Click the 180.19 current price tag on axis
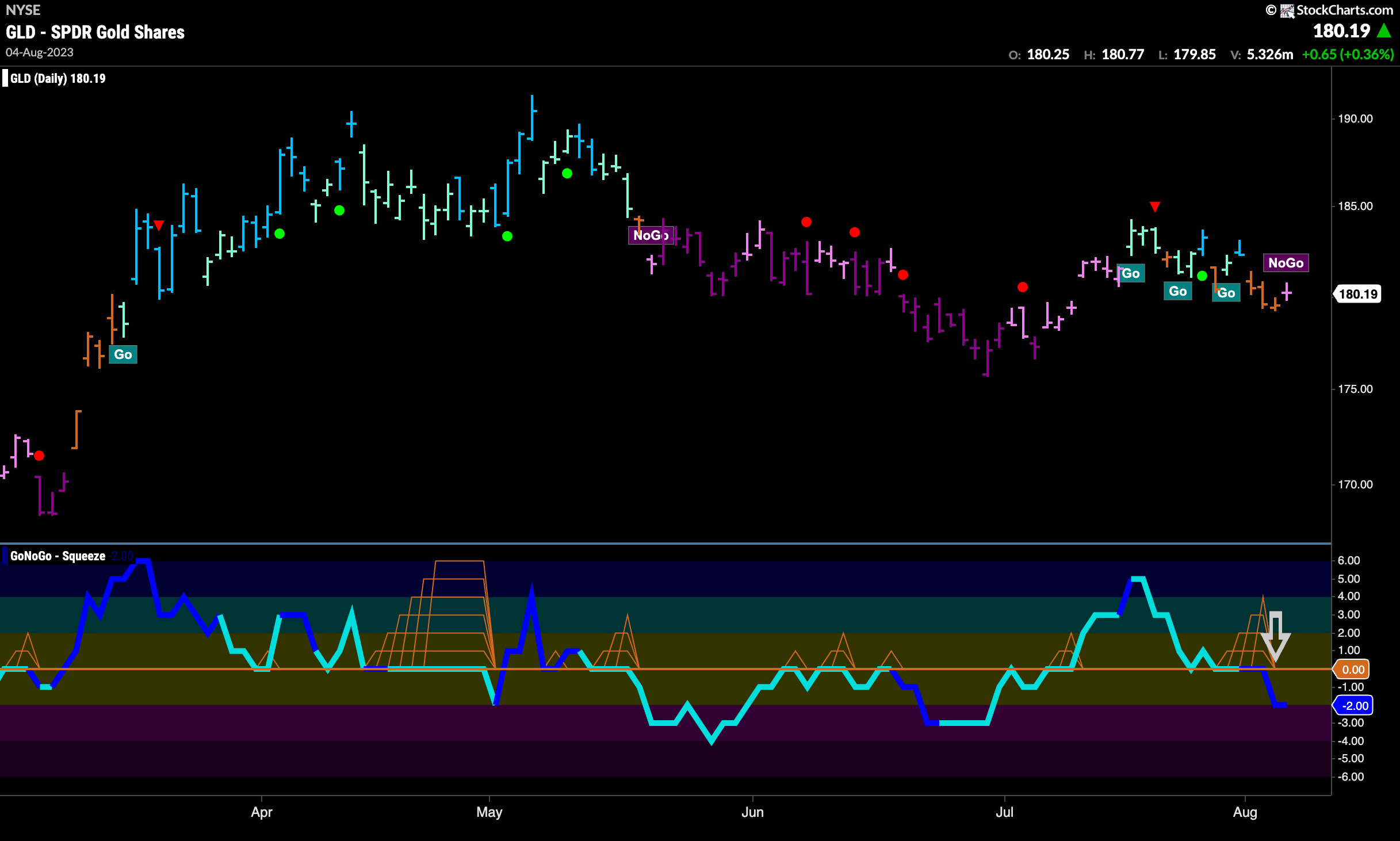This screenshot has width=1400, height=841. [x=1357, y=294]
